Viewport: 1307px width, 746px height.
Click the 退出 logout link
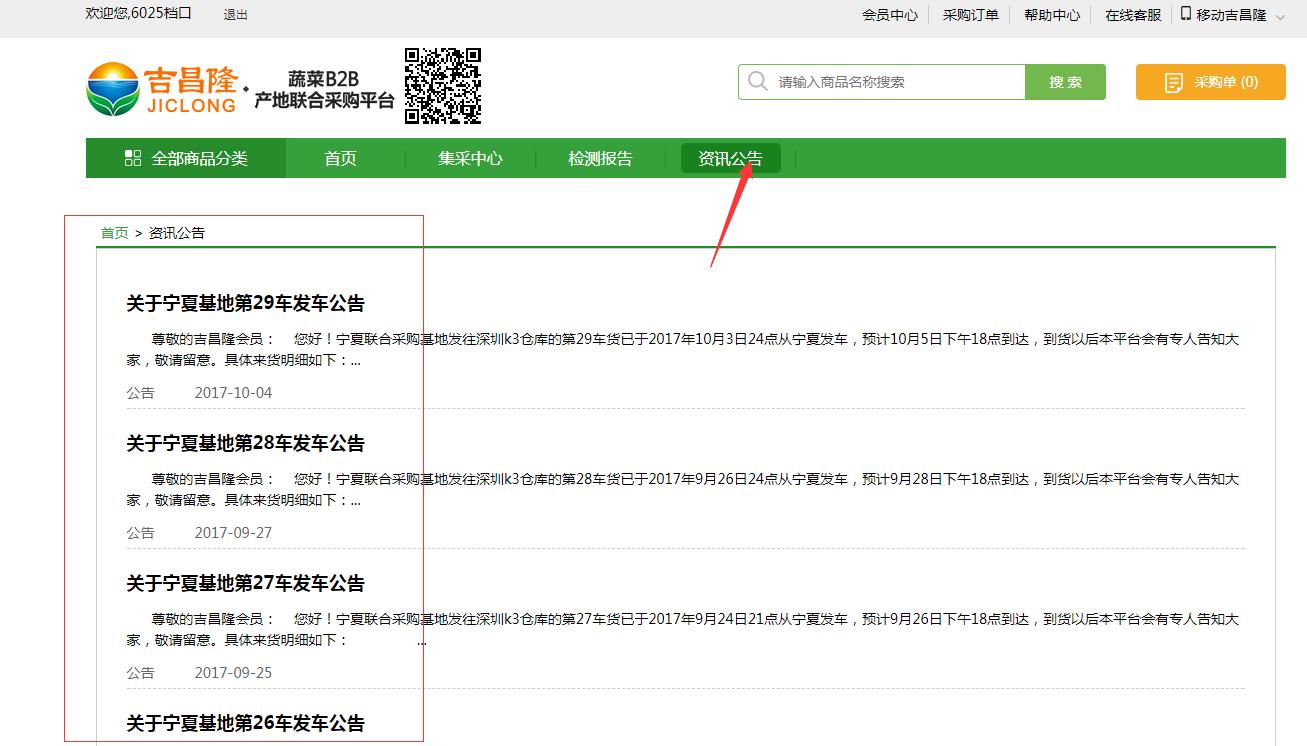236,15
